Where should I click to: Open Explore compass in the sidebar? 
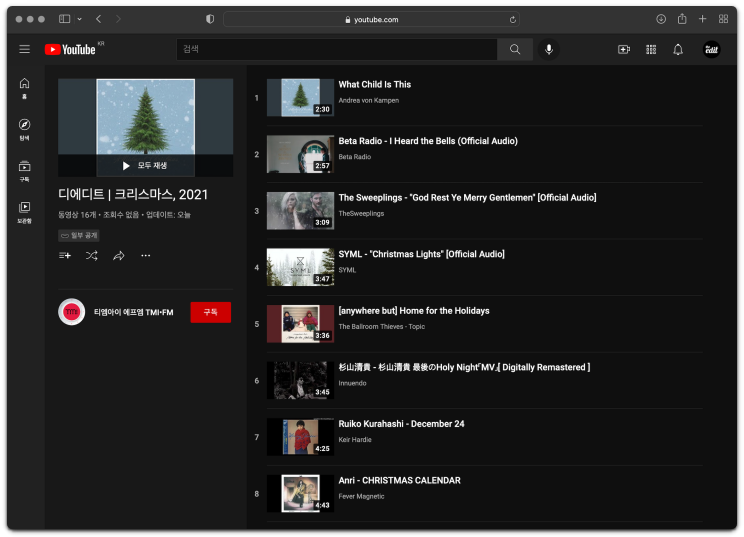tap(24, 130)
